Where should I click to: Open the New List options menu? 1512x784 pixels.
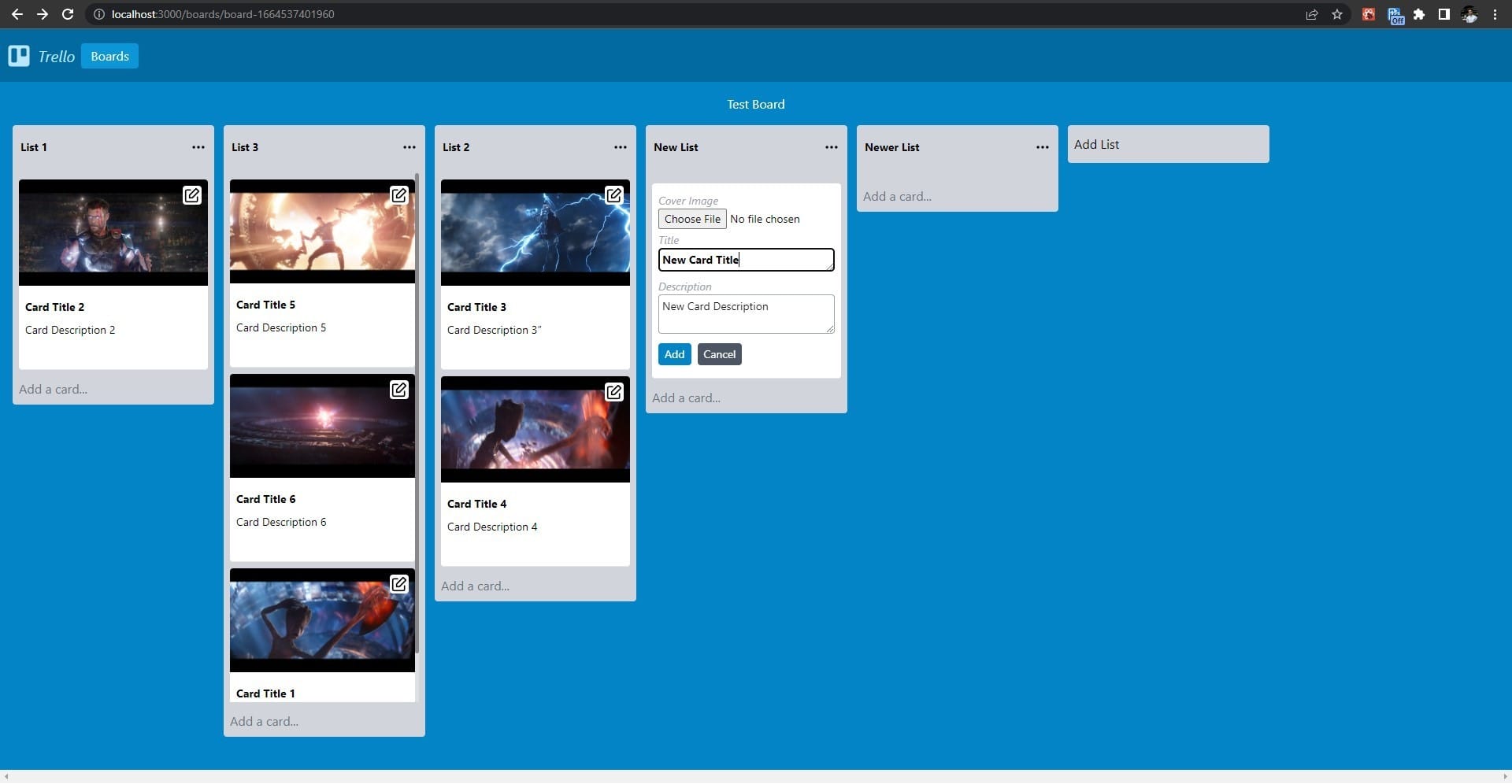pyautogui.click(x=832, y=147)
